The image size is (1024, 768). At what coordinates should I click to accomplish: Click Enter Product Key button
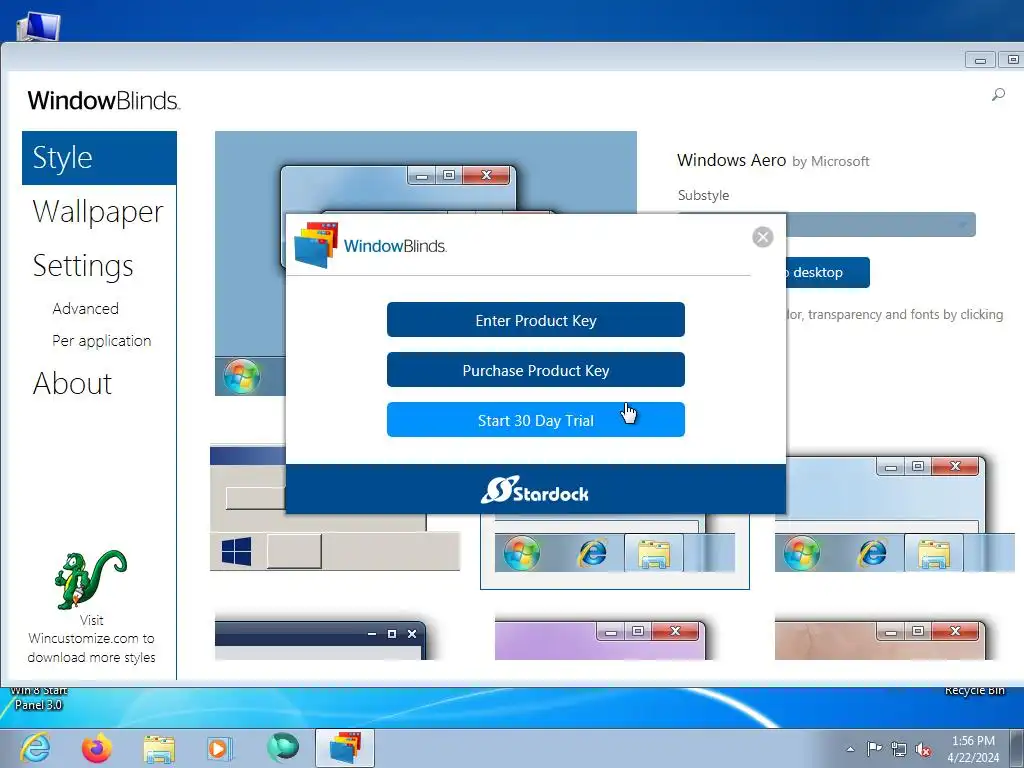click(x=536, y=320)
